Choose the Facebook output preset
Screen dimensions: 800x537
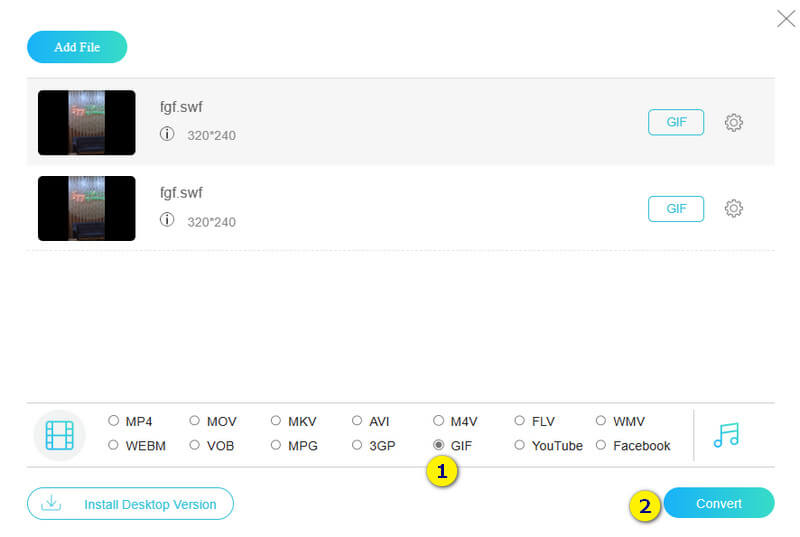tap(601, 445)
